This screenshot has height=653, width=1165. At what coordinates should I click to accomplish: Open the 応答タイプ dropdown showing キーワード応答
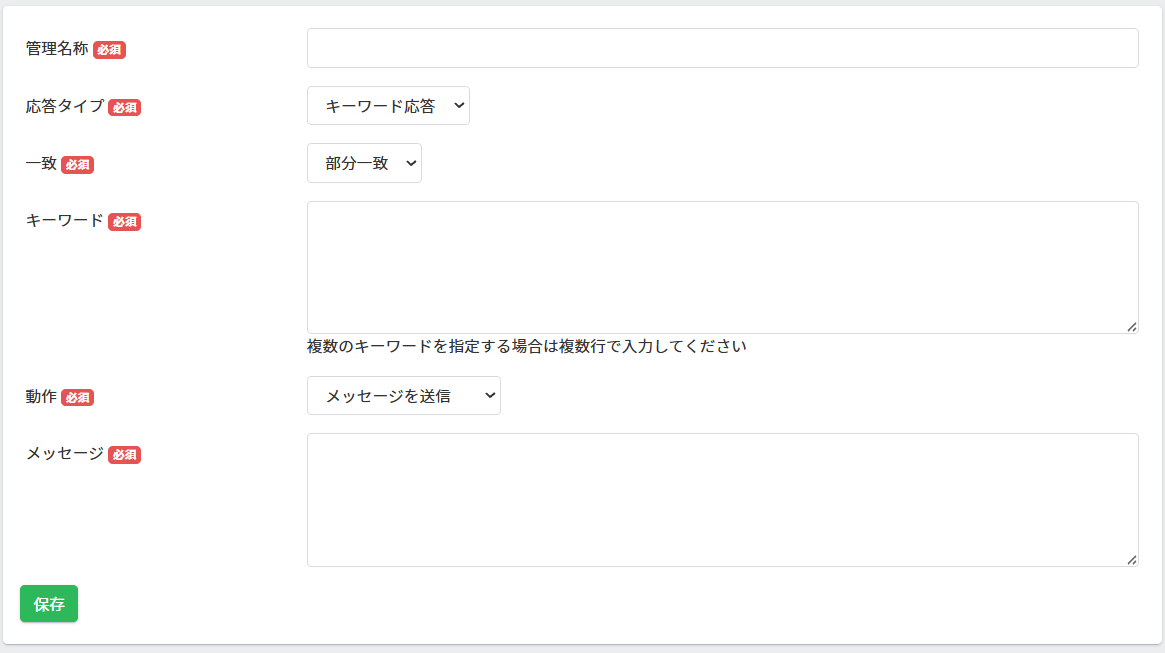pos(388,106)
